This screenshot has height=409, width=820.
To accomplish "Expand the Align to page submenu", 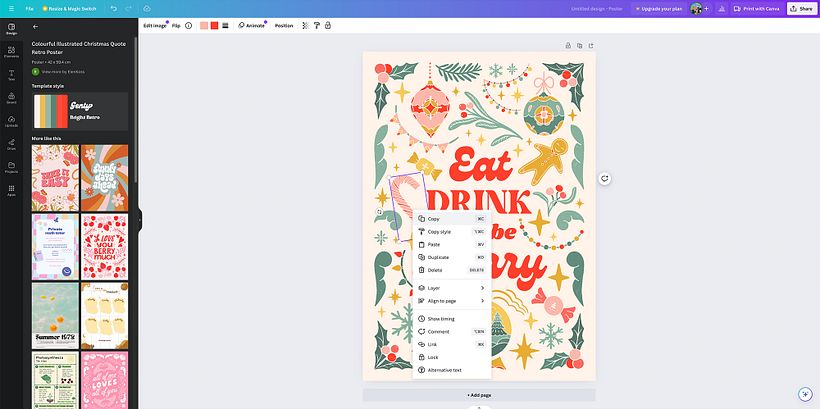I will [x=452, y=301].
